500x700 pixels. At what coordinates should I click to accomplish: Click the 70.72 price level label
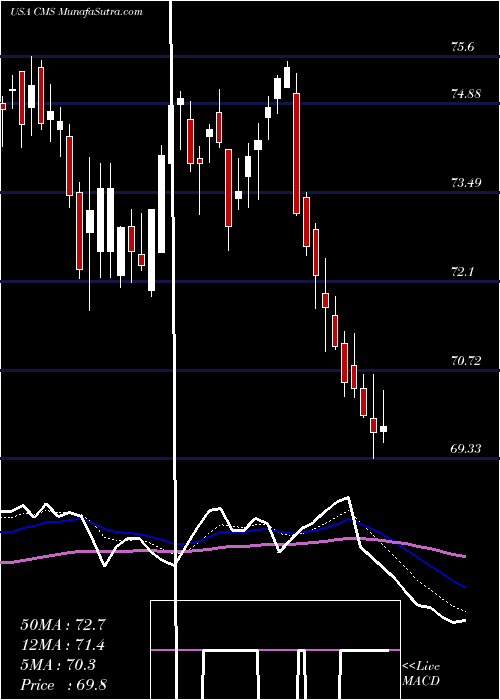[x=467, y=360]
